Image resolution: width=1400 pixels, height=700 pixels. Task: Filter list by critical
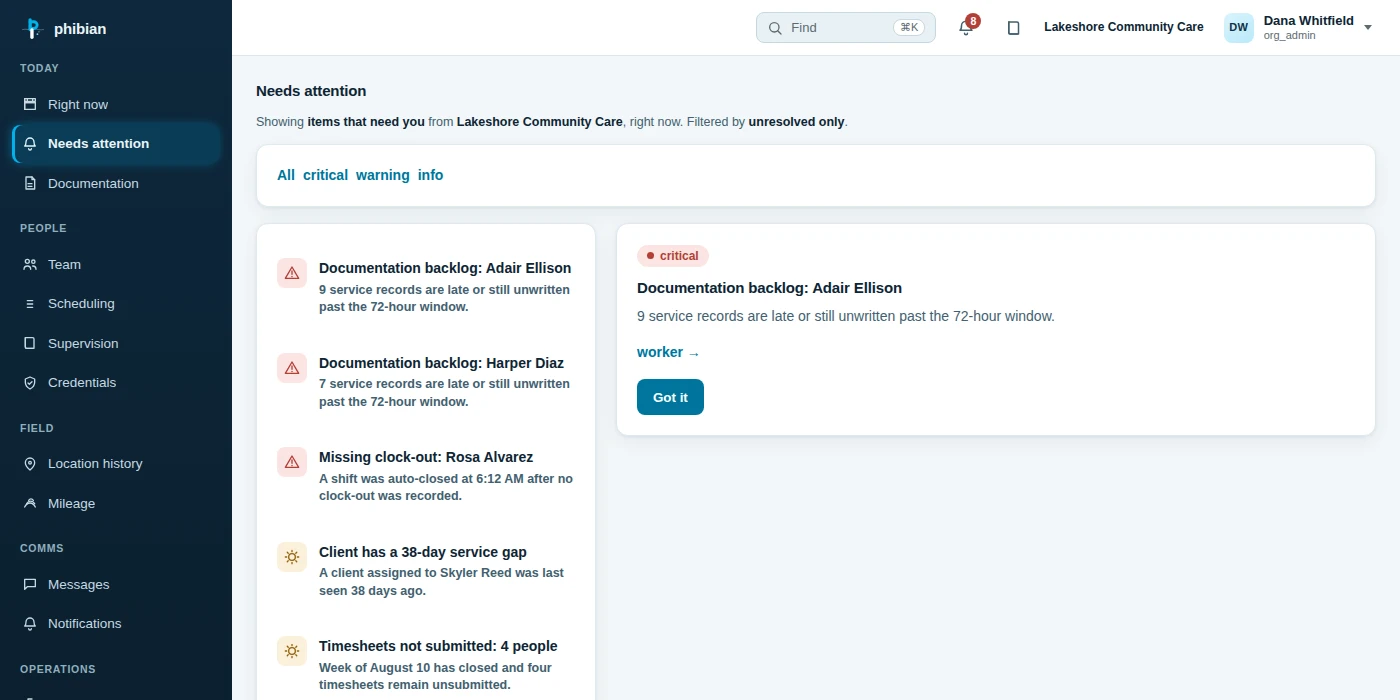[325, 175]
